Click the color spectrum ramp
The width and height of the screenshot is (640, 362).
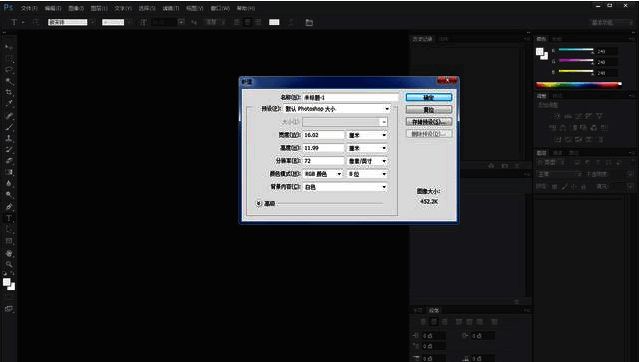point(579,85)
